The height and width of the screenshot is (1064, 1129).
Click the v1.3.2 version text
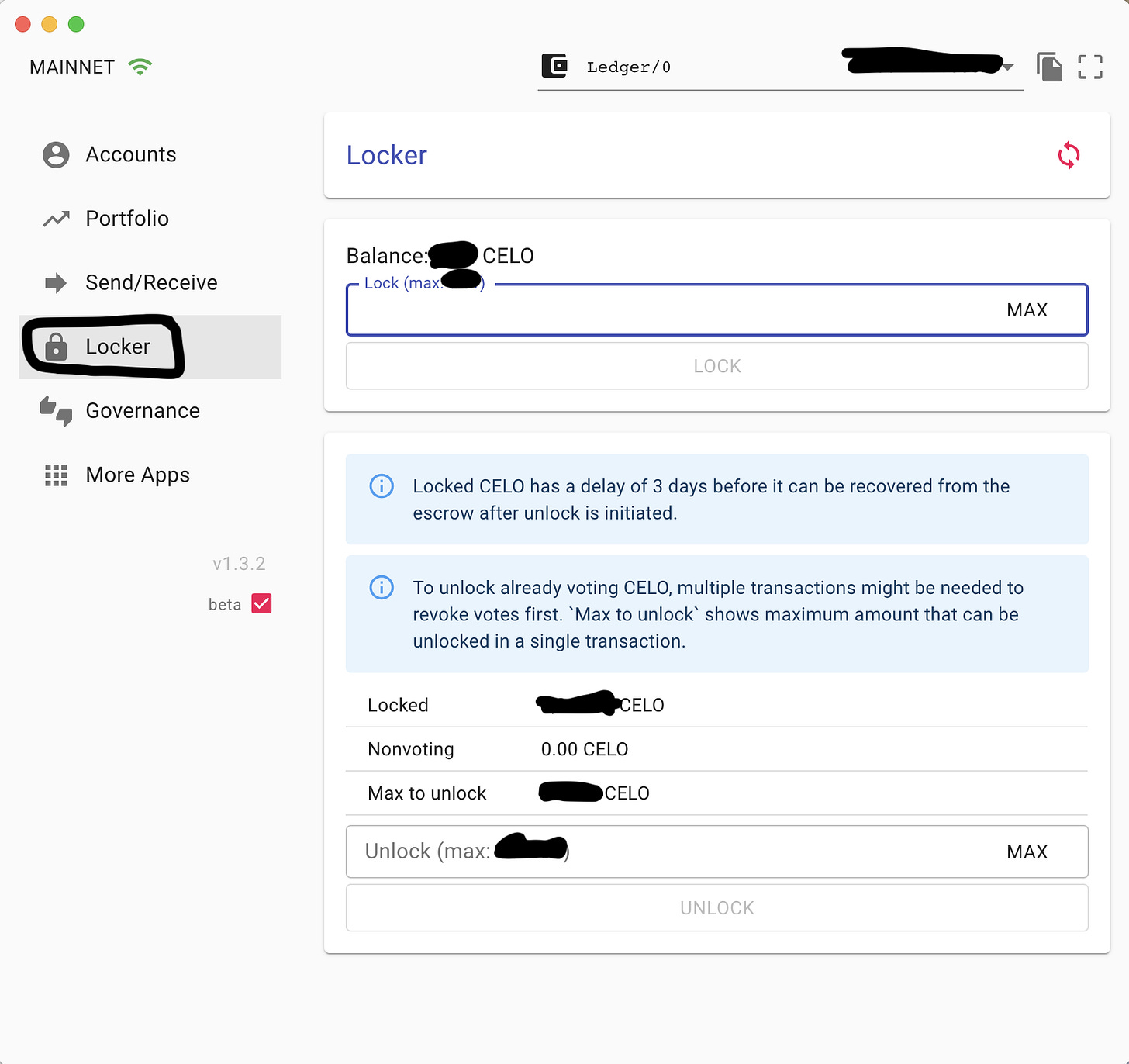point(239,564)
